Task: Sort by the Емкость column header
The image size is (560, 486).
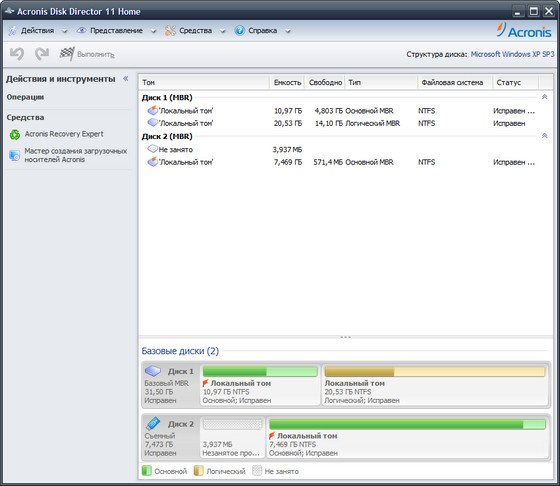Action: point(288,82)
